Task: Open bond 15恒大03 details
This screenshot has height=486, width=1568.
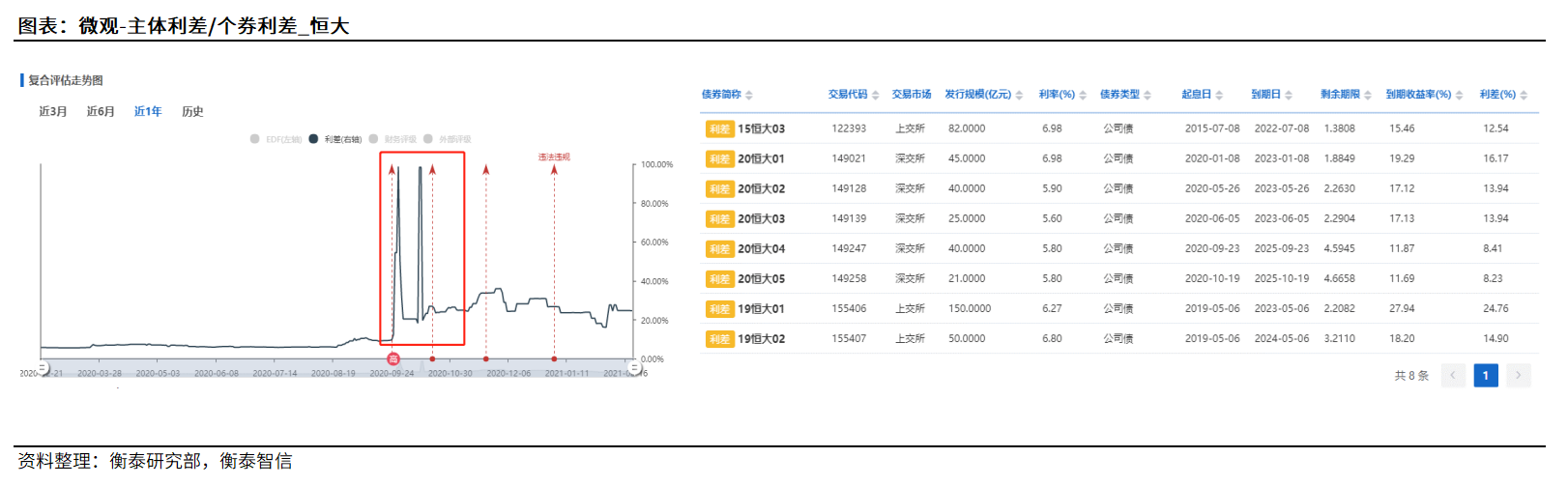Action: pos(762,129)
